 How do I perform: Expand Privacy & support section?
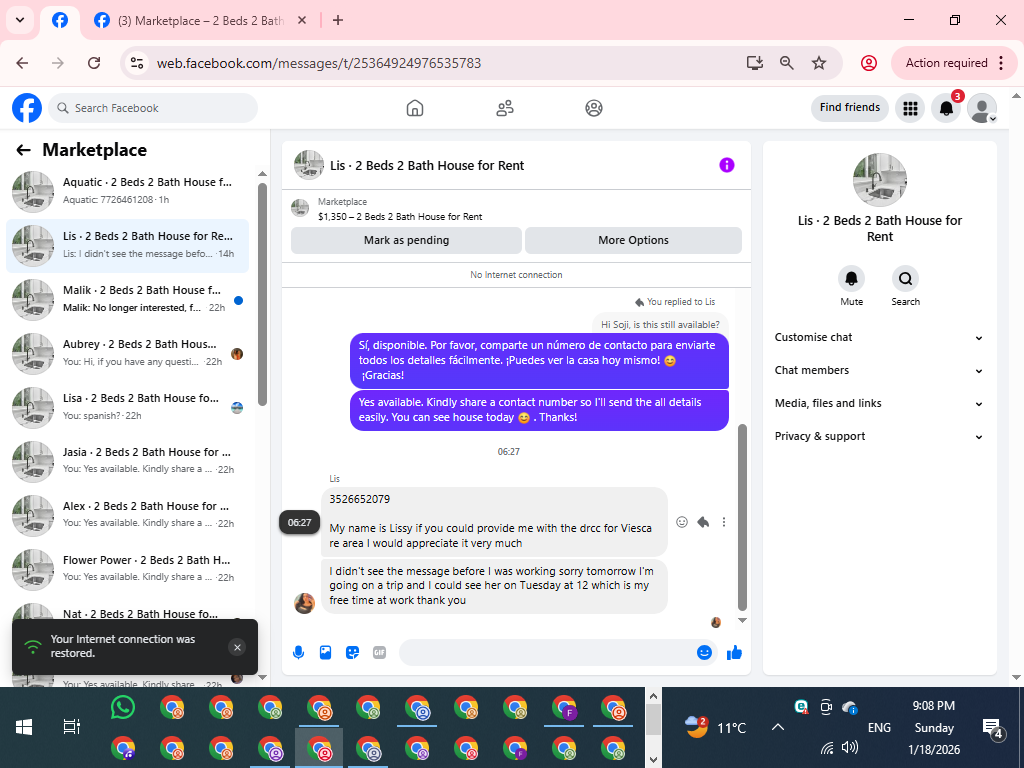click(879, 436)
